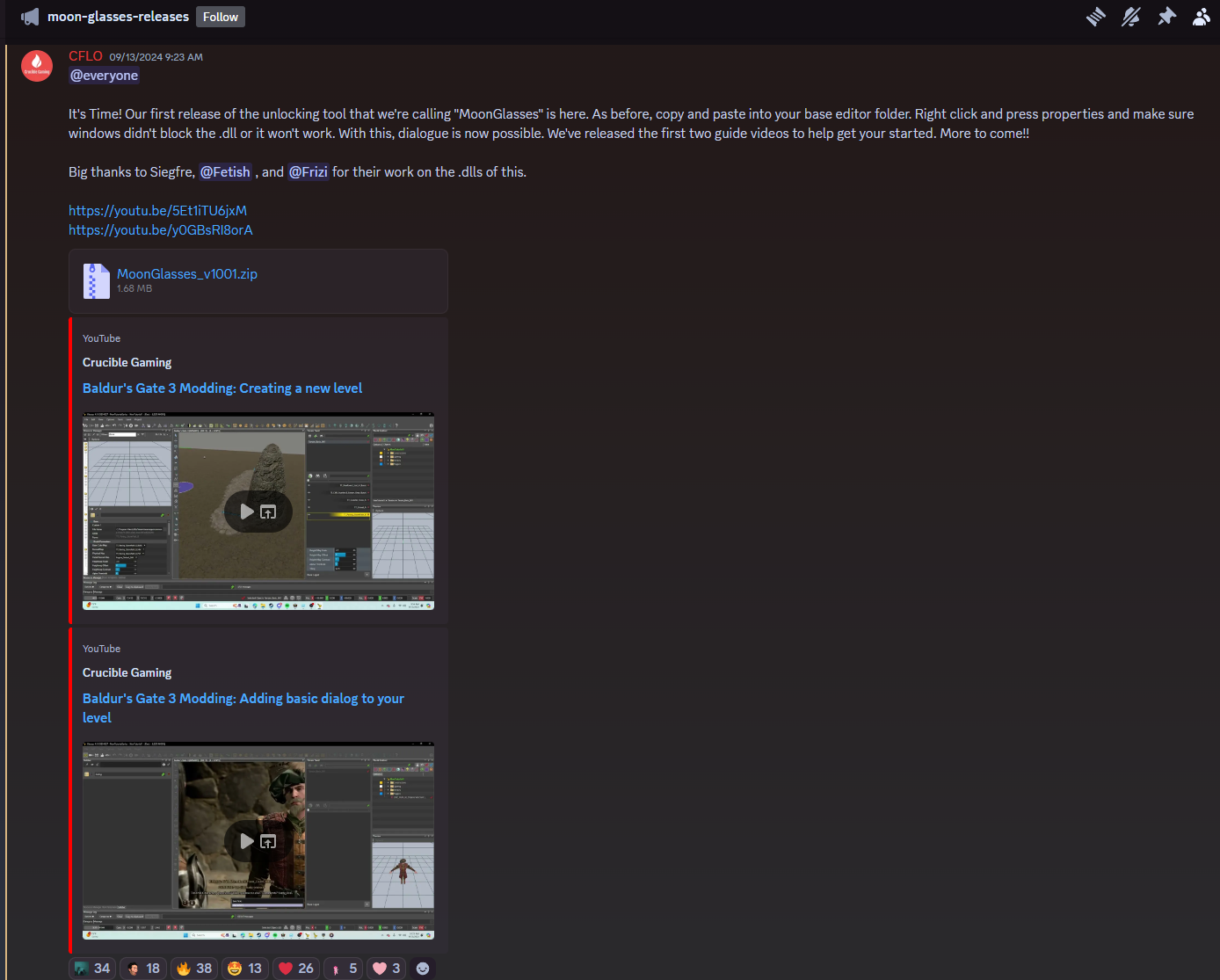The image size is (1220, 980).
Task: Play the 'Creating a new level' video
Action: coord(247,512)
